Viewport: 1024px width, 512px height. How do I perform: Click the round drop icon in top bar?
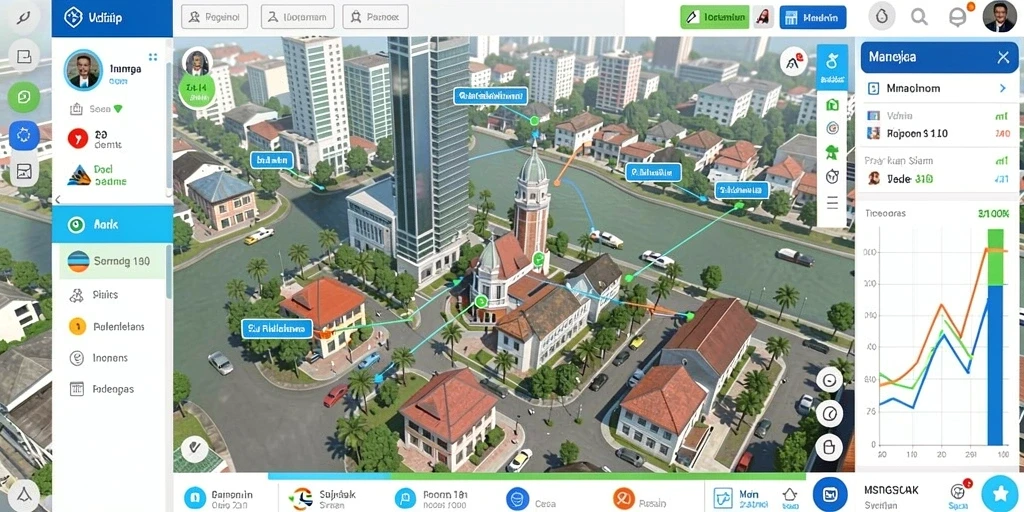882,18
